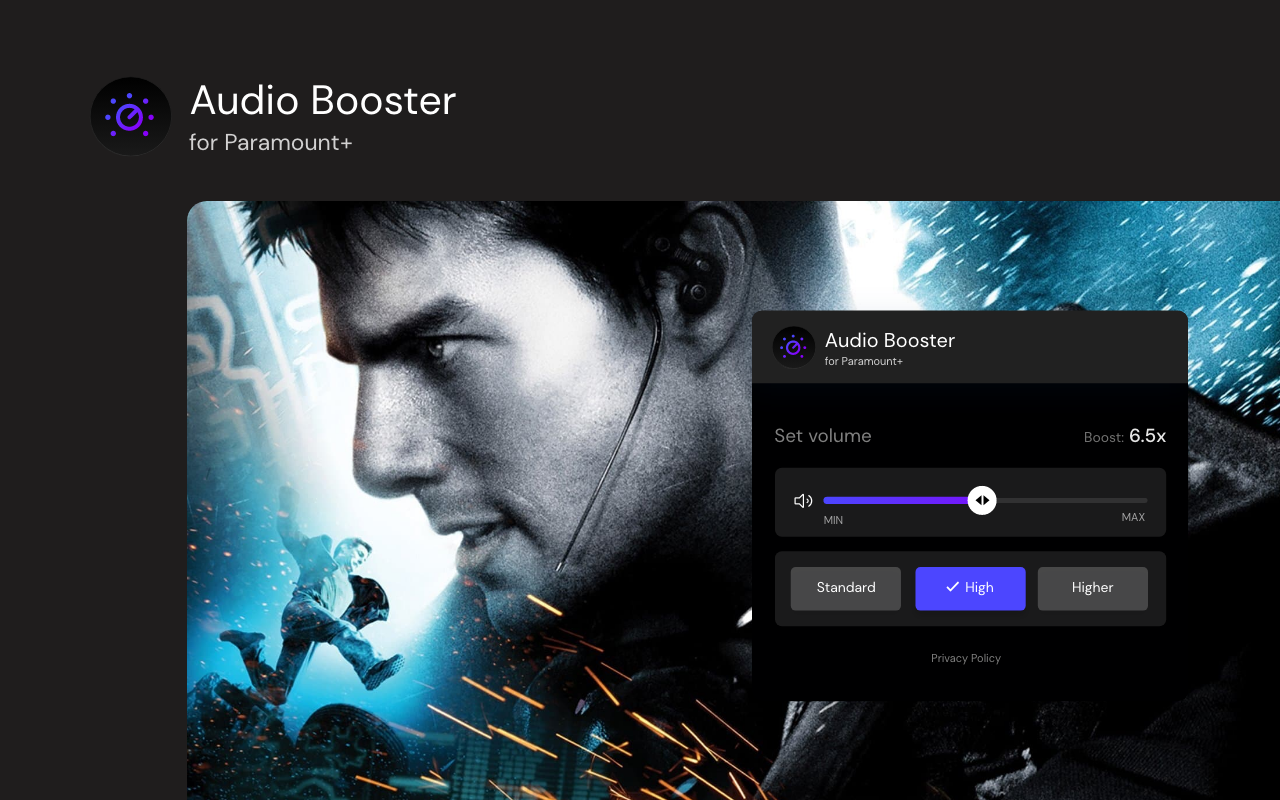This screenshot has width=1280, height=800.
Task: Click the speaker volume icon
Action: coord(803,501)
